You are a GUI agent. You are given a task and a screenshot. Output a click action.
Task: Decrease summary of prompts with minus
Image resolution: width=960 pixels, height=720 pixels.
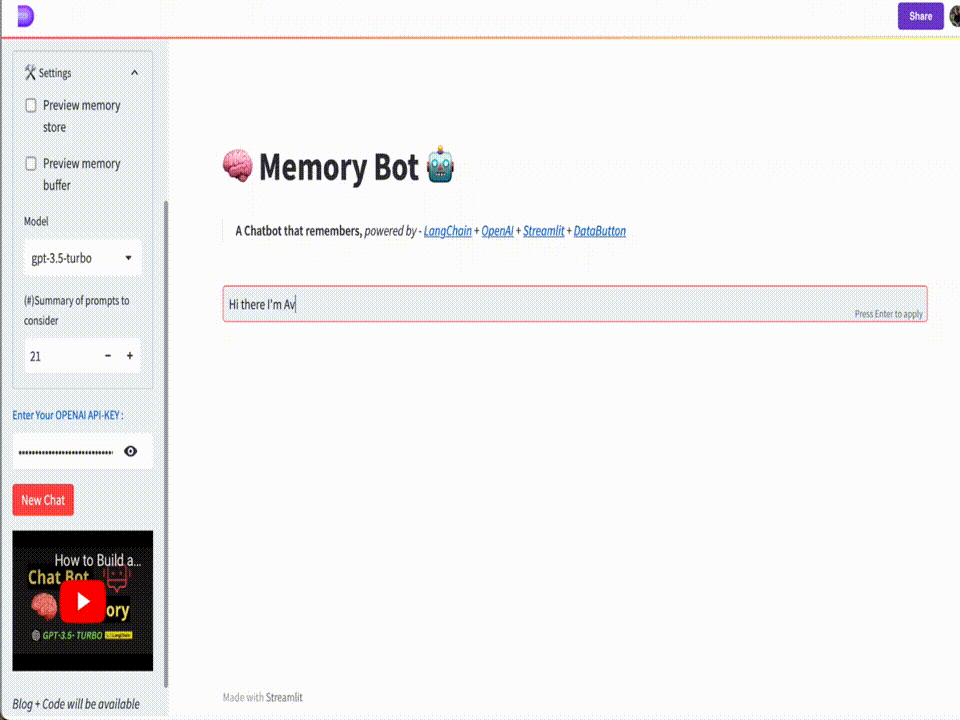(x=108, y=356)
